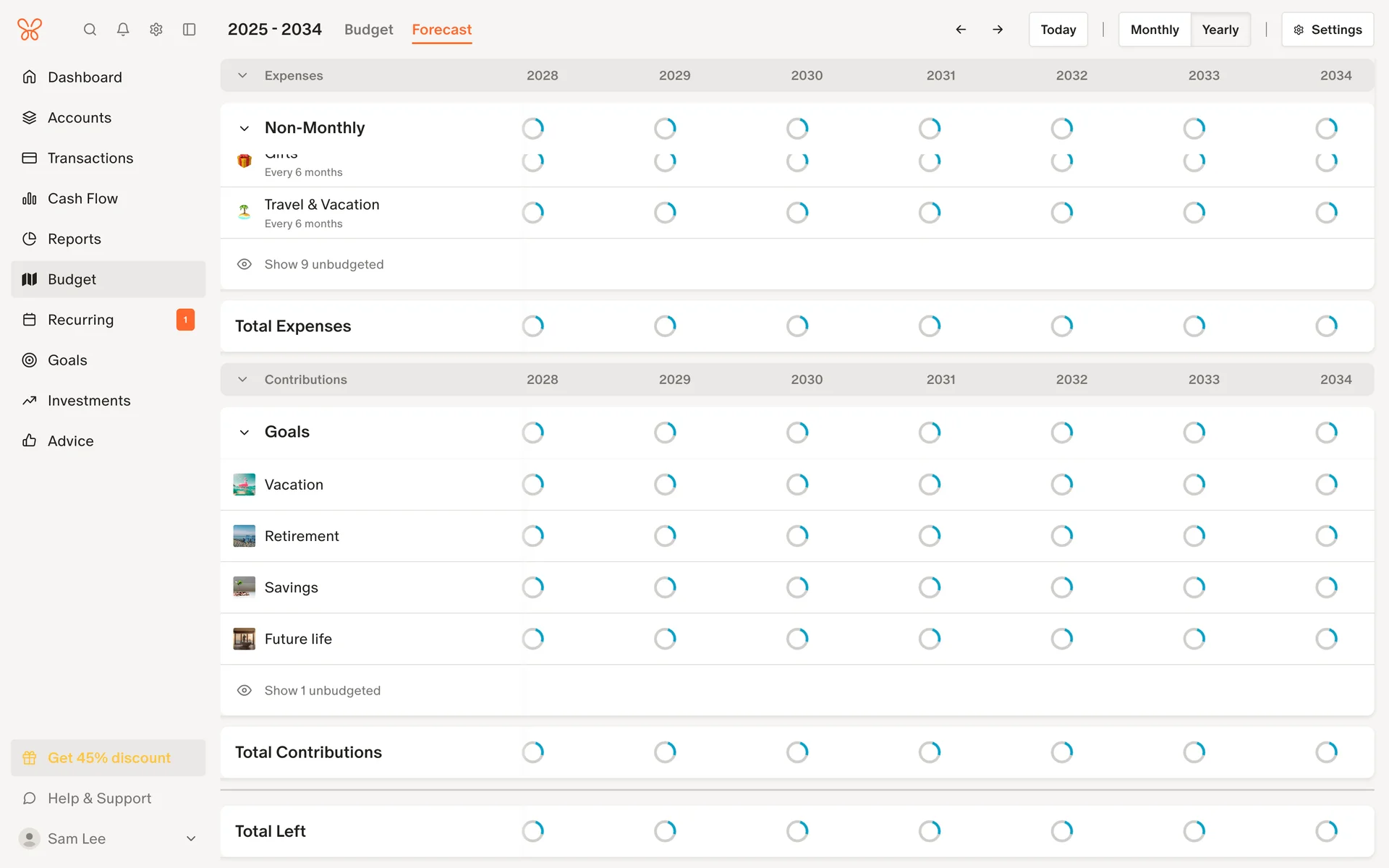Advance to next period with right arrow

(x=998, y=30)
